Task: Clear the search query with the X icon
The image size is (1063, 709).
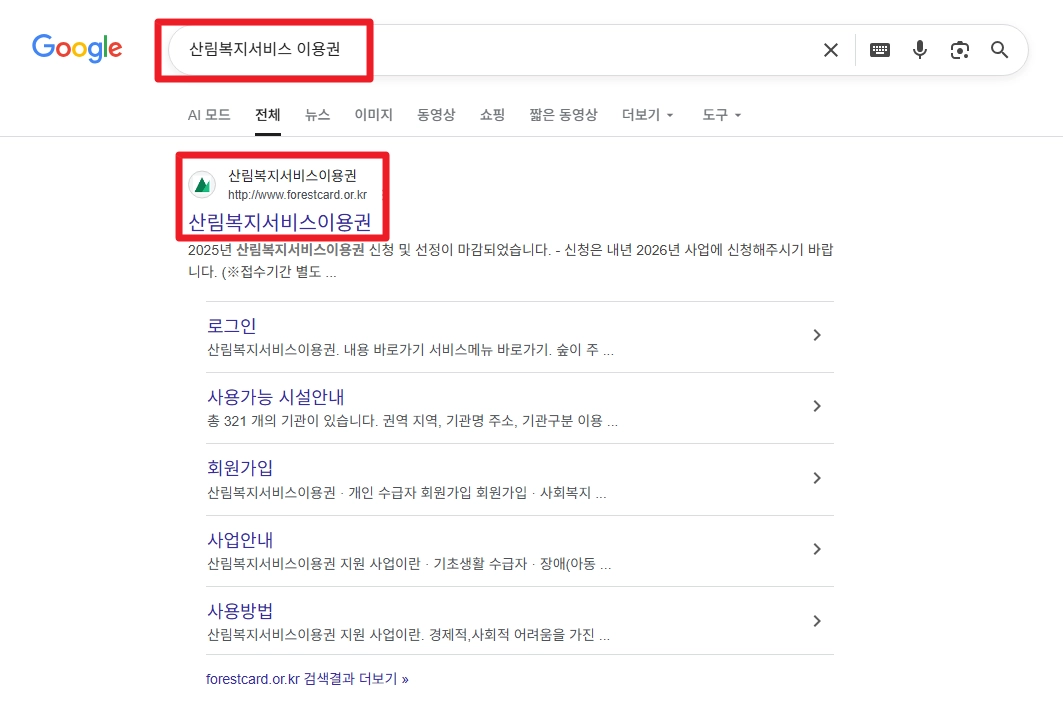Action: (x=830, y=49)
